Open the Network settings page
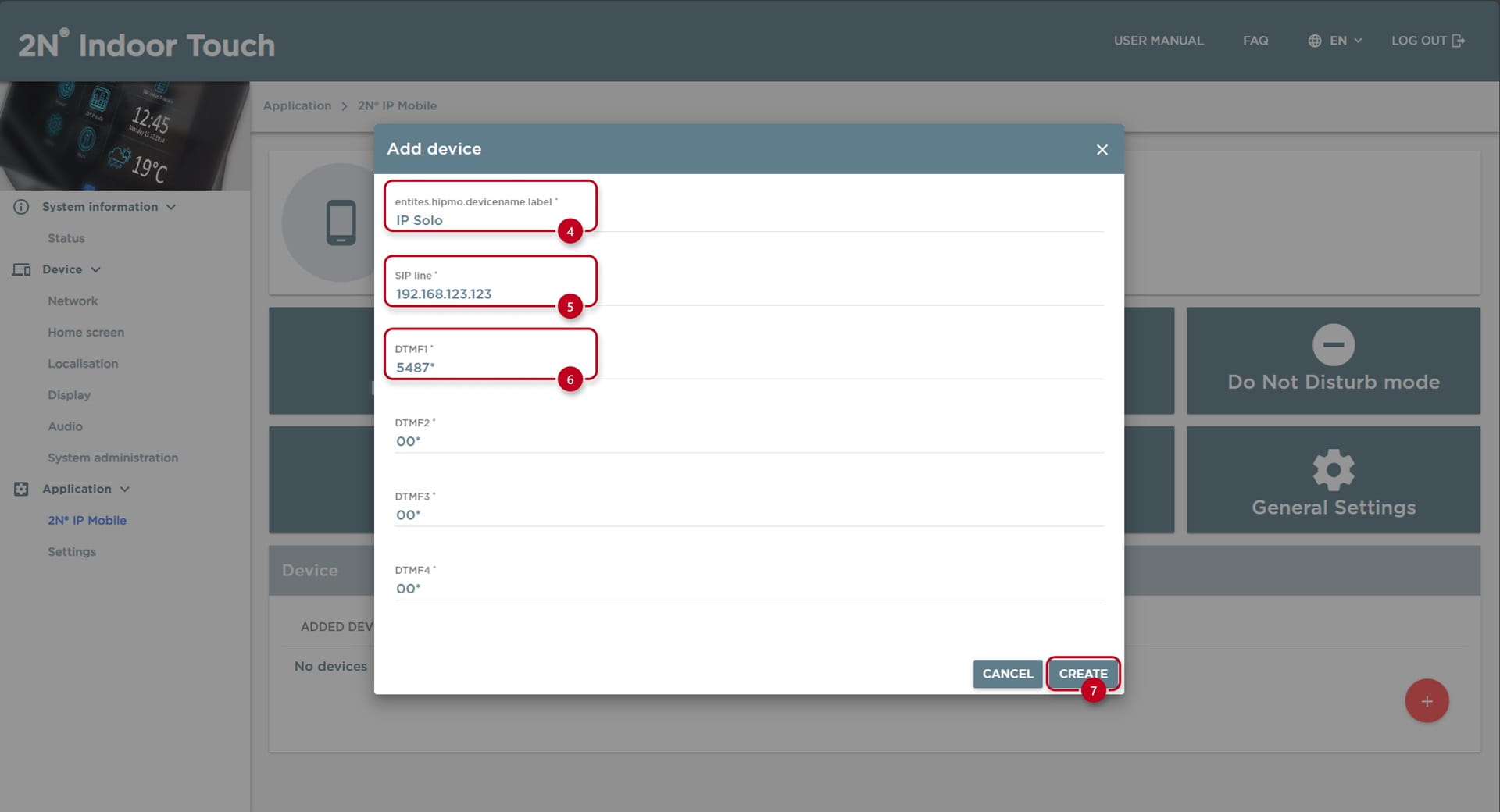Viewport: 1500px width, 812px height. coord(73,301)
